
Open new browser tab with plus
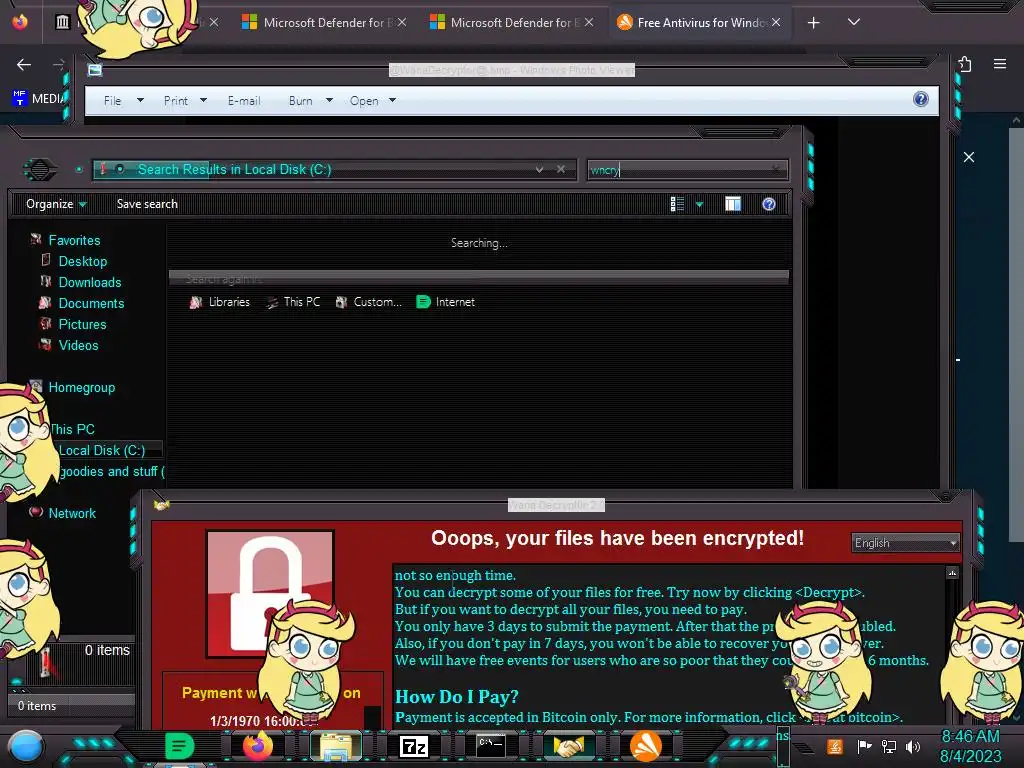tap(814, 23)
